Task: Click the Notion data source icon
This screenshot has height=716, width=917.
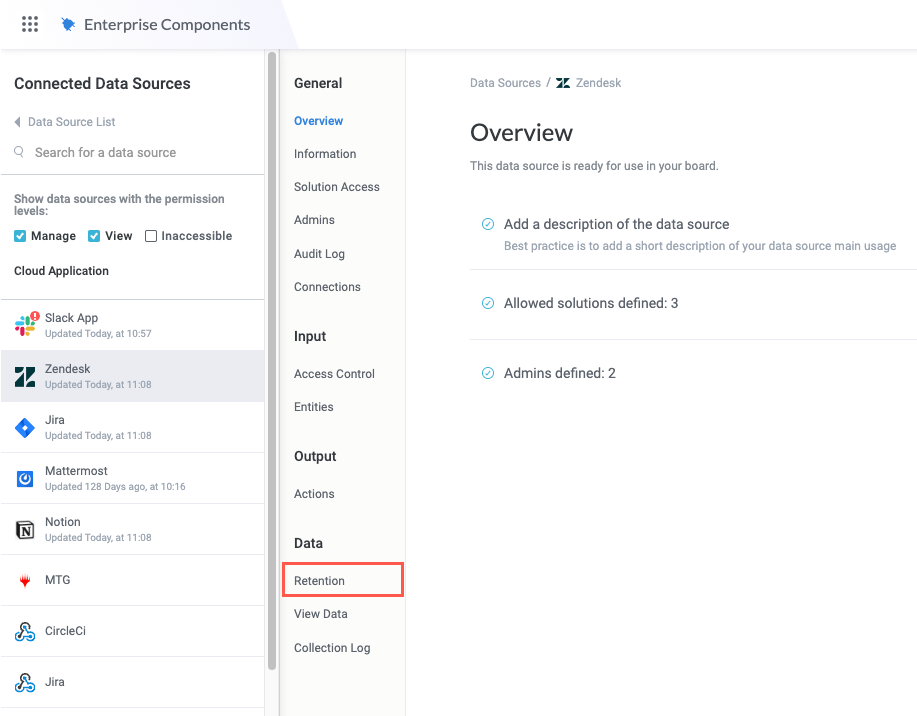Action: [x=25, y=529]
